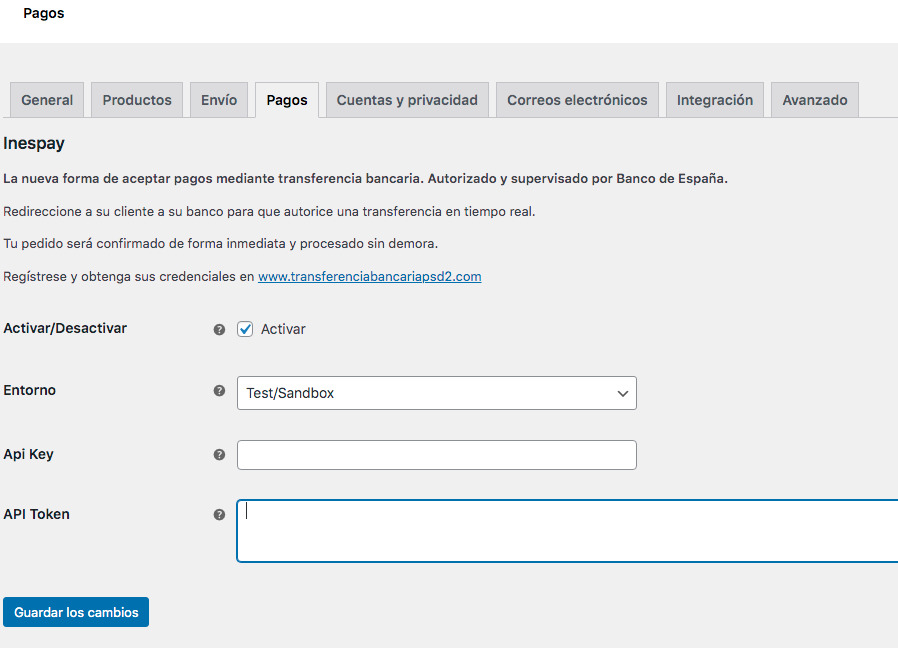Click help icon beside API Token
Image resolution: width=898 pixels, height=648 pixels.
219,515
